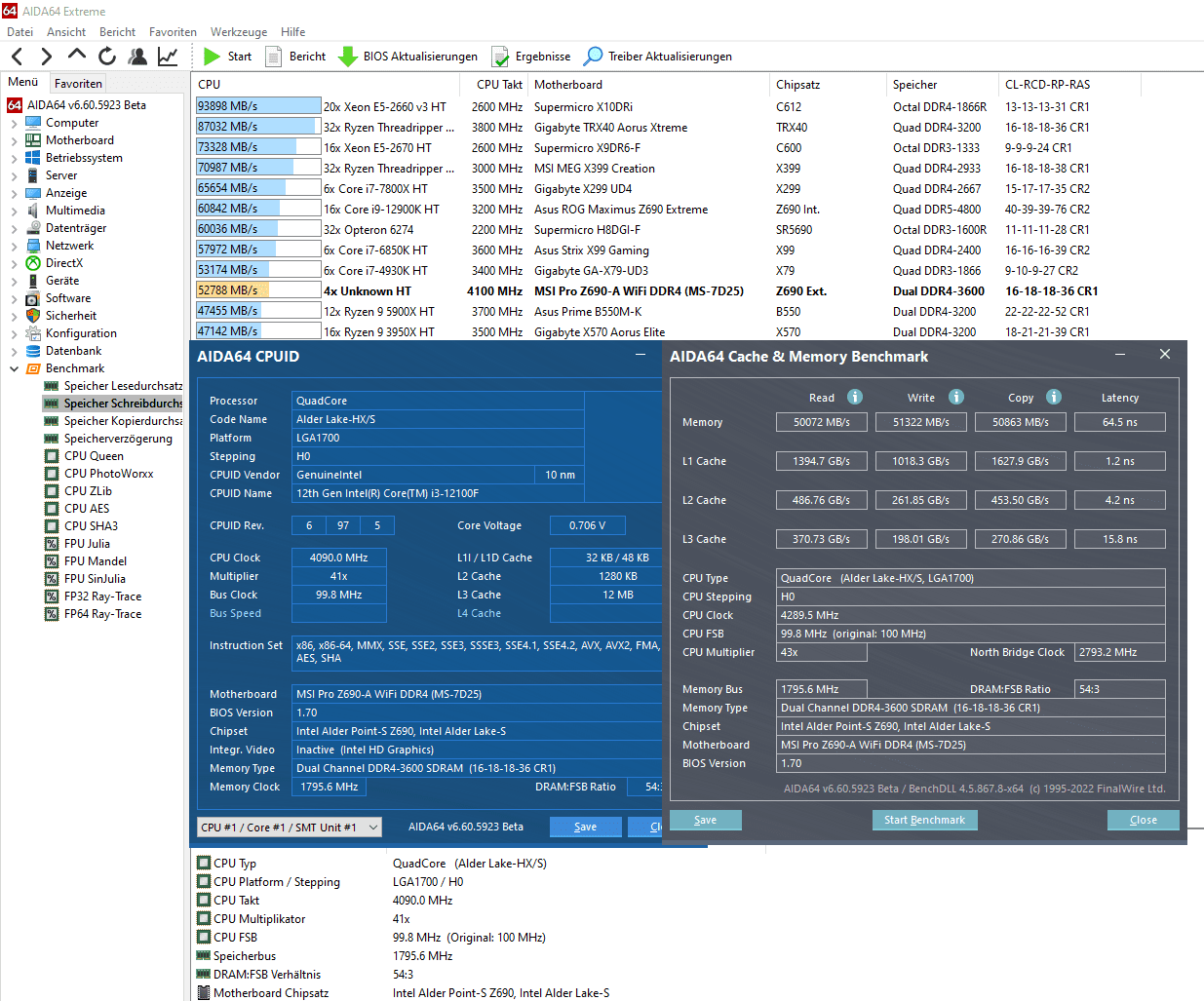Click the green Start play icon
This screenshot has width=1204, height=1001.
213,57
